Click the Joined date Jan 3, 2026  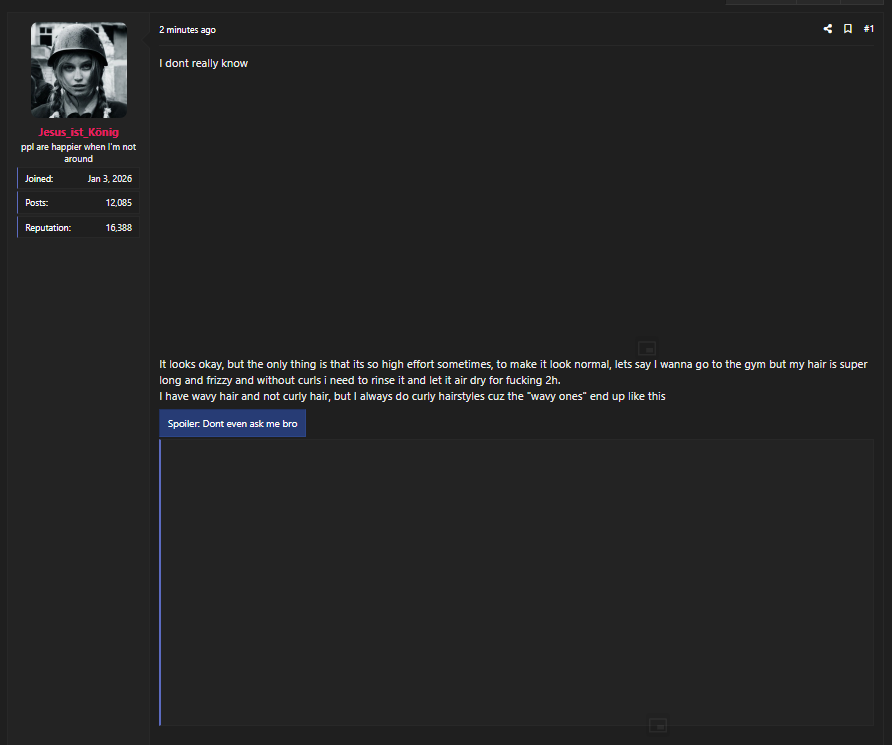(110, 179)
